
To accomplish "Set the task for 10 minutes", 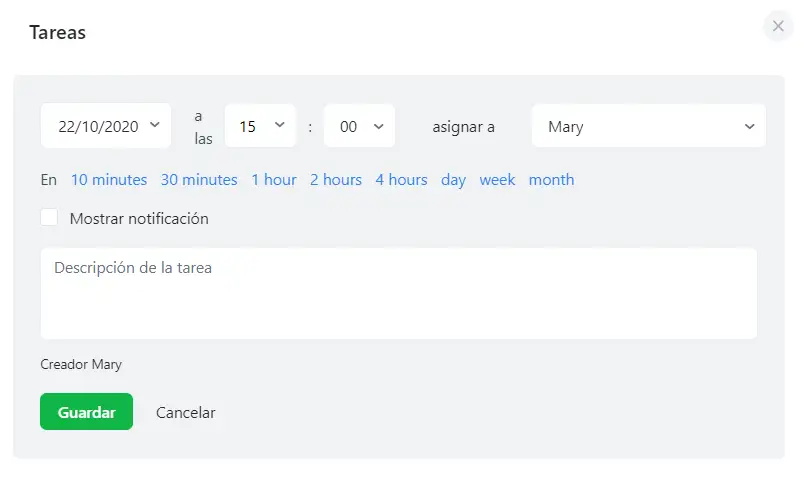I will (x=109, y=180).
